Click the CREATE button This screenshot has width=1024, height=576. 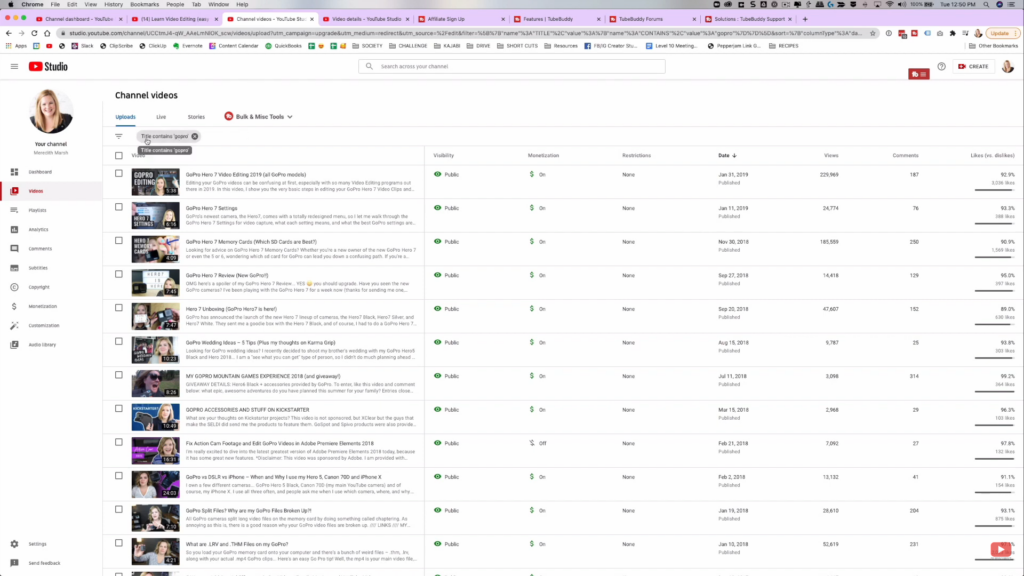[973, 66]
